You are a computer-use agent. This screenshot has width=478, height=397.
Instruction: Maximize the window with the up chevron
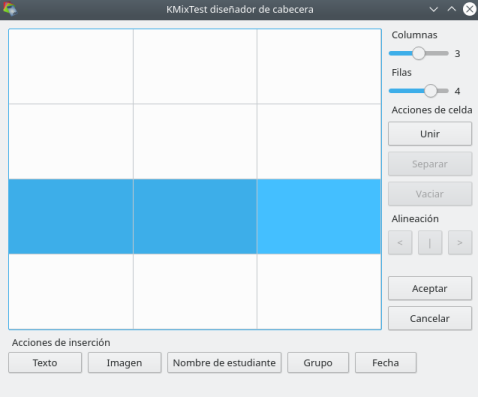pyautogui.click(x=451, y=9)
